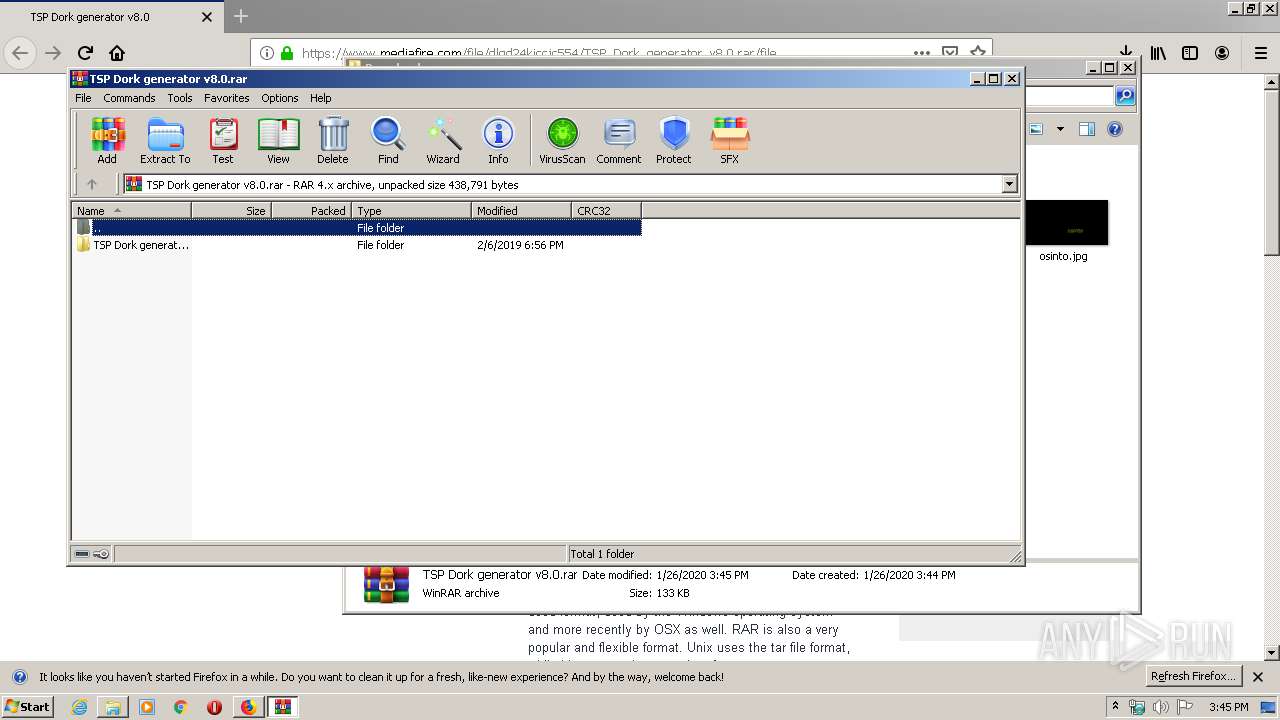Click the Protect shield icon
The height and width of the screenshot is (720, 1280).
(x=674, y=140)
